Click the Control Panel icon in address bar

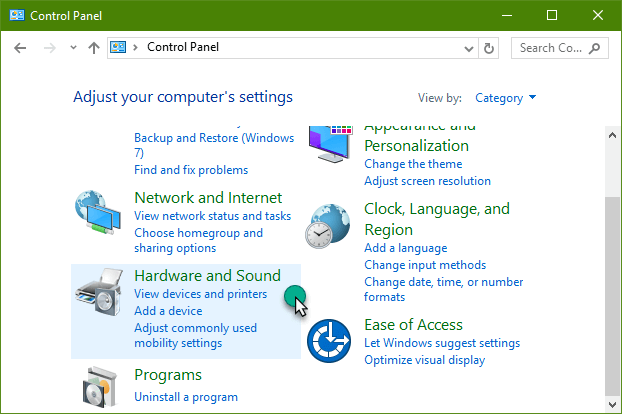point(118,47)
